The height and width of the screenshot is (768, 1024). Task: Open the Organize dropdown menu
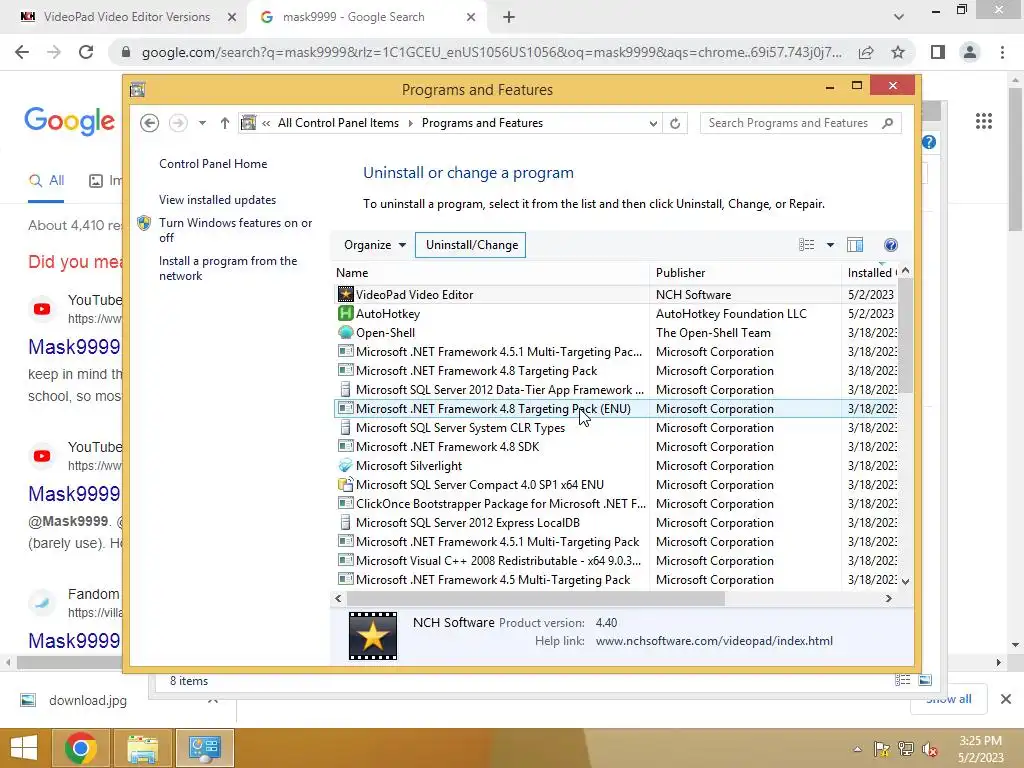(375, 245)
